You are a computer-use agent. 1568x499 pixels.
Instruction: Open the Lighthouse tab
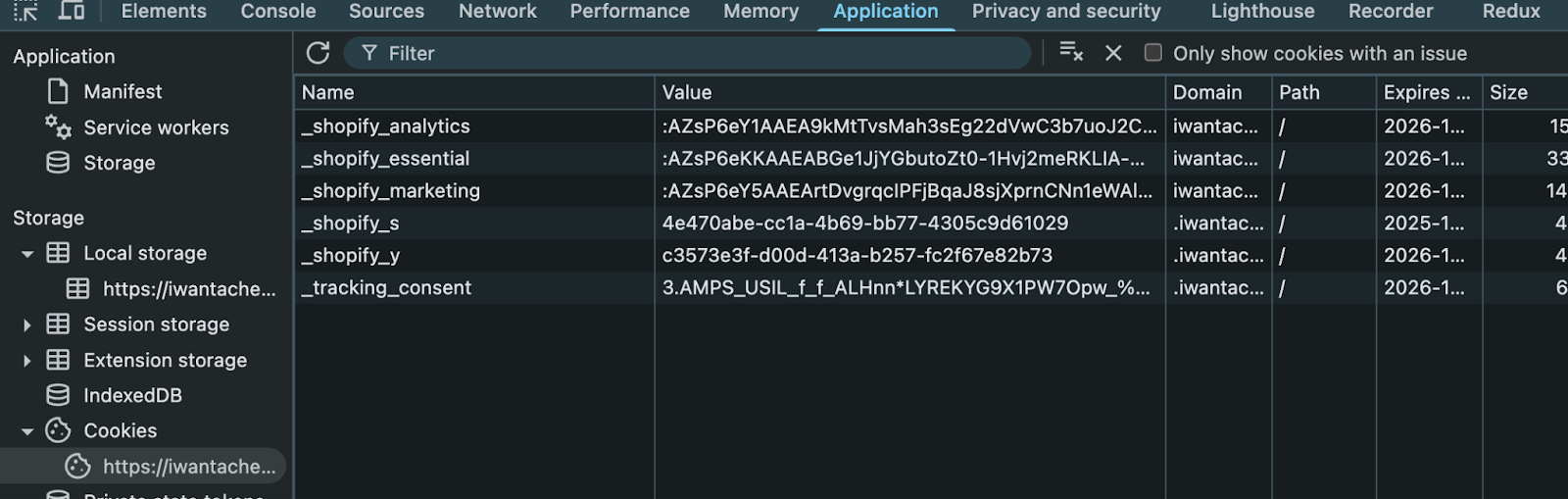pyautogui.click(x=1263, y=12)
